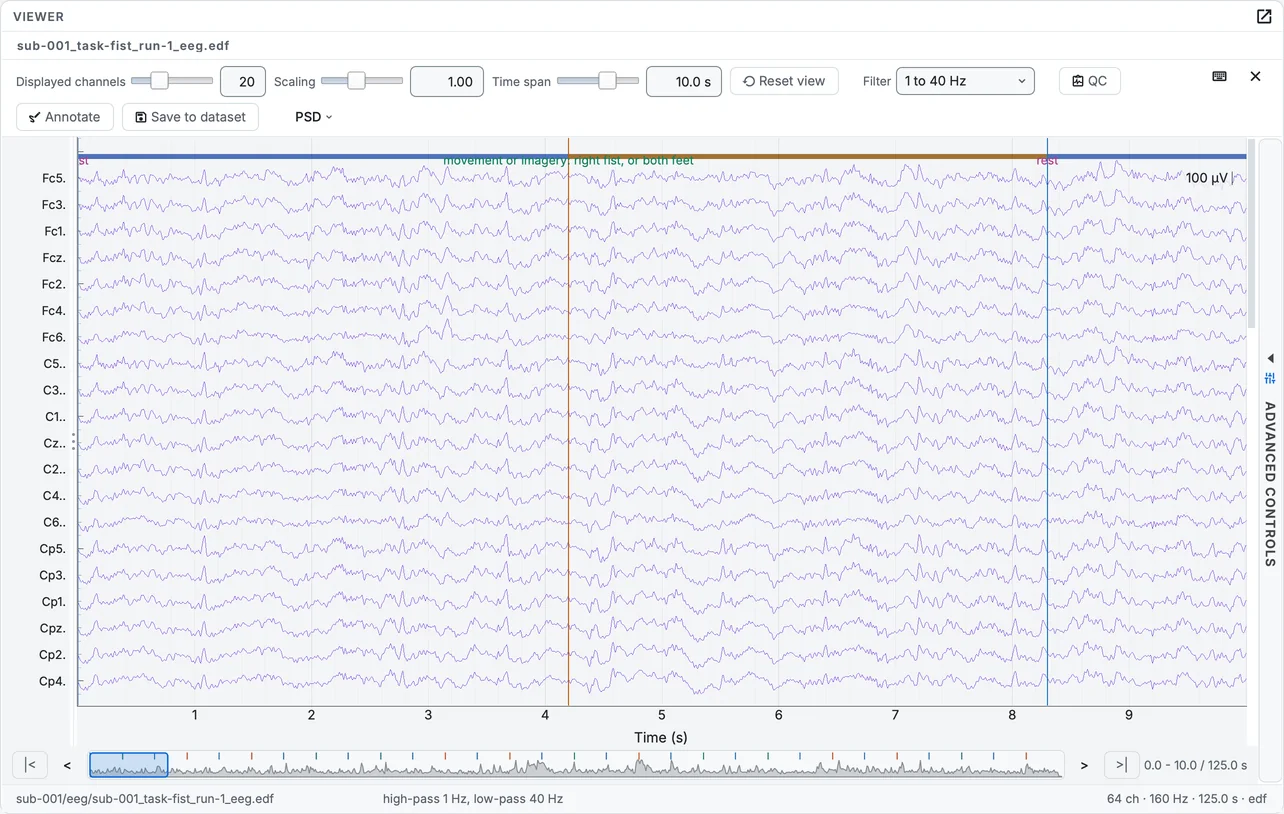Click the status bar path sub-001/eeg file

(145, 799)
